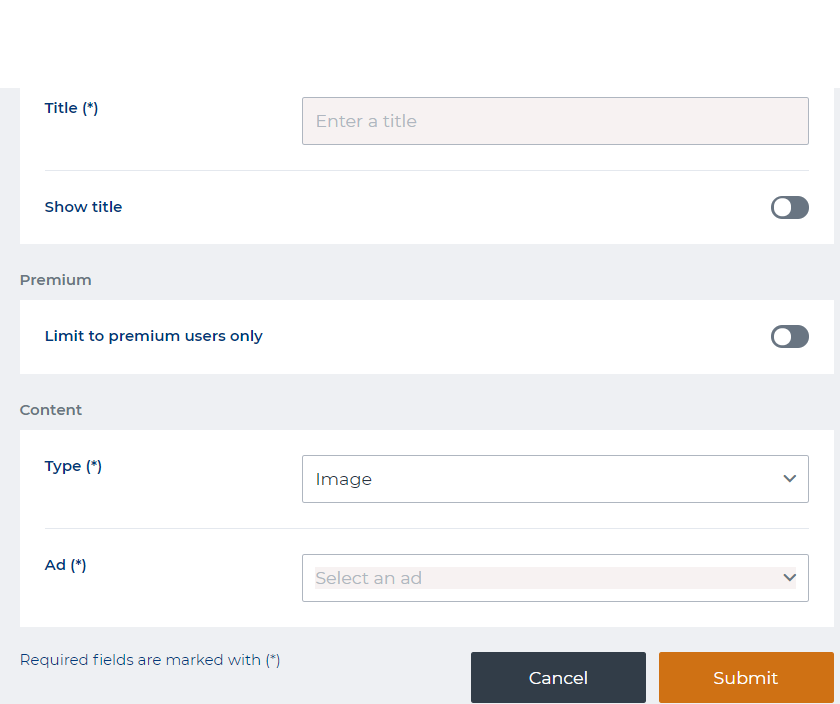Viewport: 840px width, 704px height.
Task: Open the Type dropdown showing Image
Action: point(555,479)
